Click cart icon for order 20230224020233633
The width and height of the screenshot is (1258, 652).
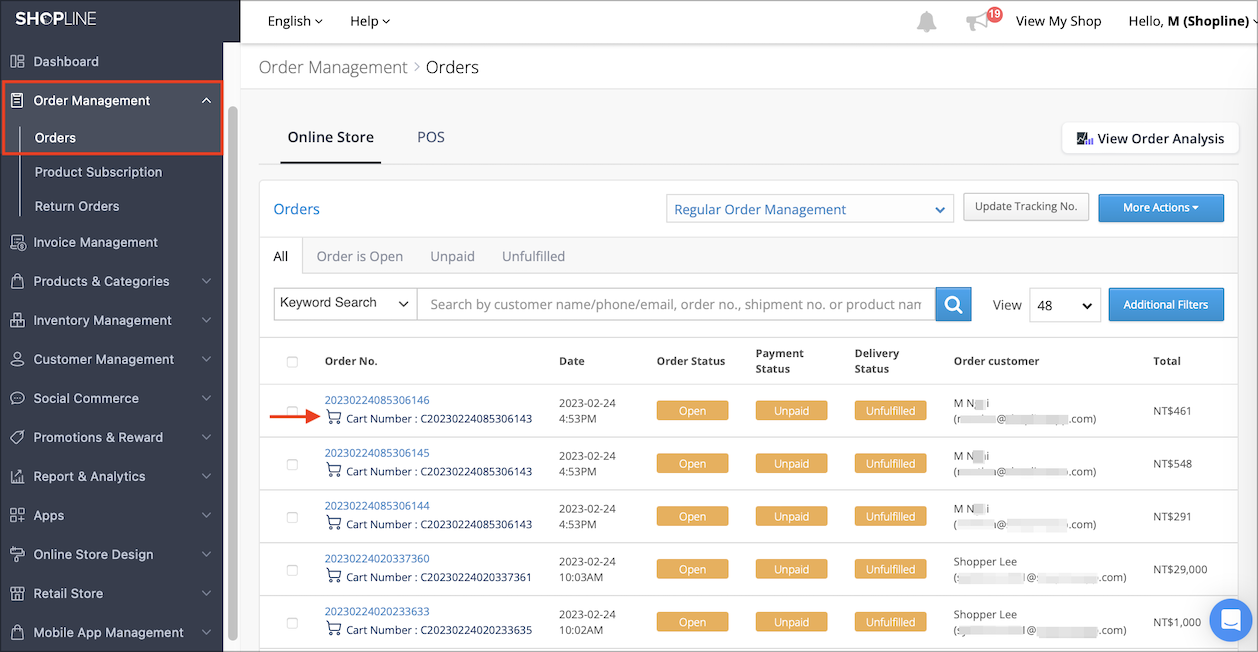(334, 629)
